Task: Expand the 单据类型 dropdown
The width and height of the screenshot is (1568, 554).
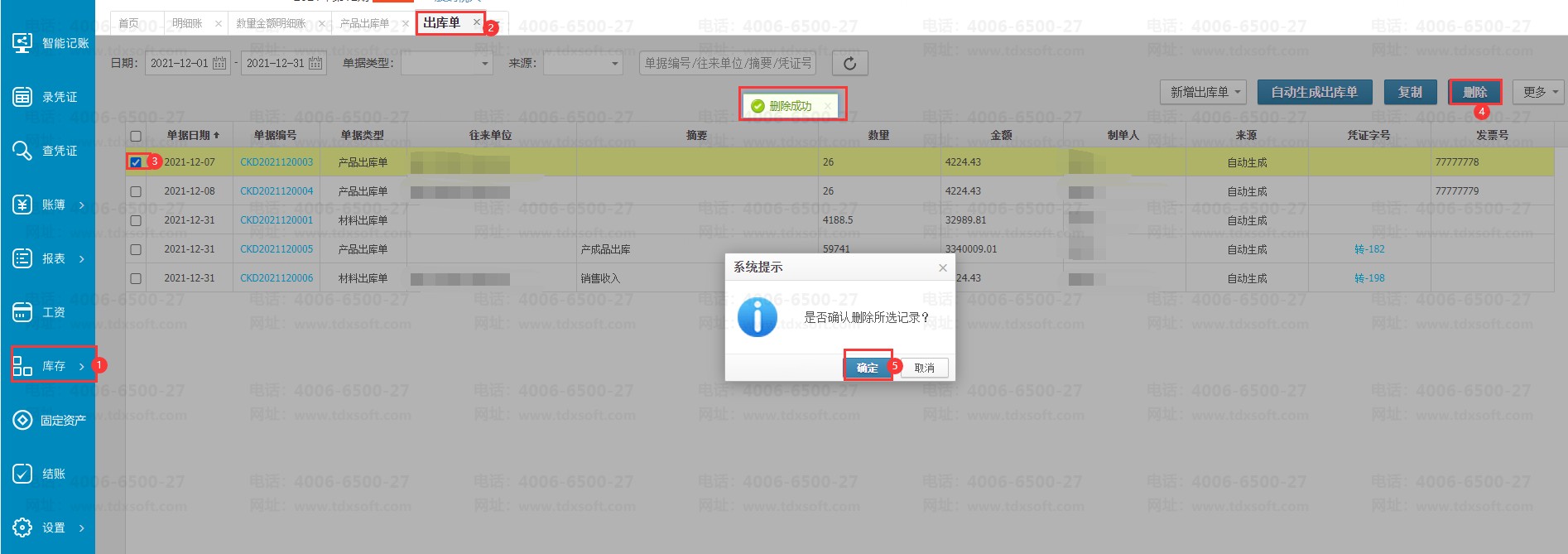Action: tap(484, 63)
